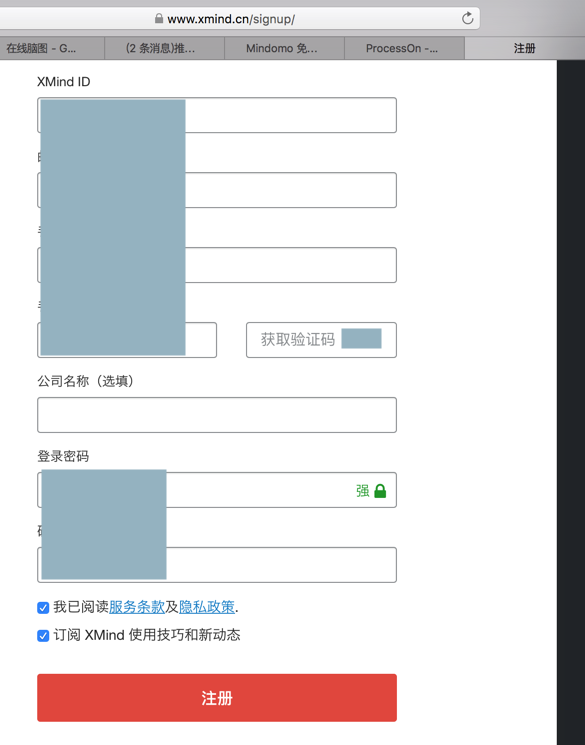The image size is (585, 745).
Task: Click the 强 password strength text
Action: (x=363, y=491)
